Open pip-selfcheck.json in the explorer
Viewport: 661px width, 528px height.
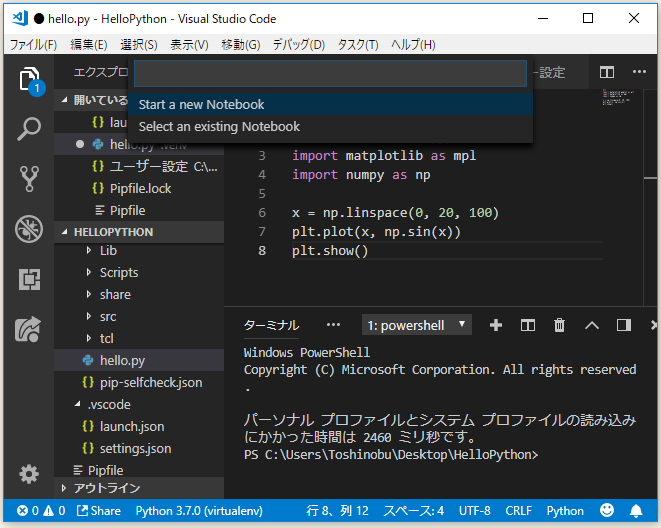[x=139, y=382]
